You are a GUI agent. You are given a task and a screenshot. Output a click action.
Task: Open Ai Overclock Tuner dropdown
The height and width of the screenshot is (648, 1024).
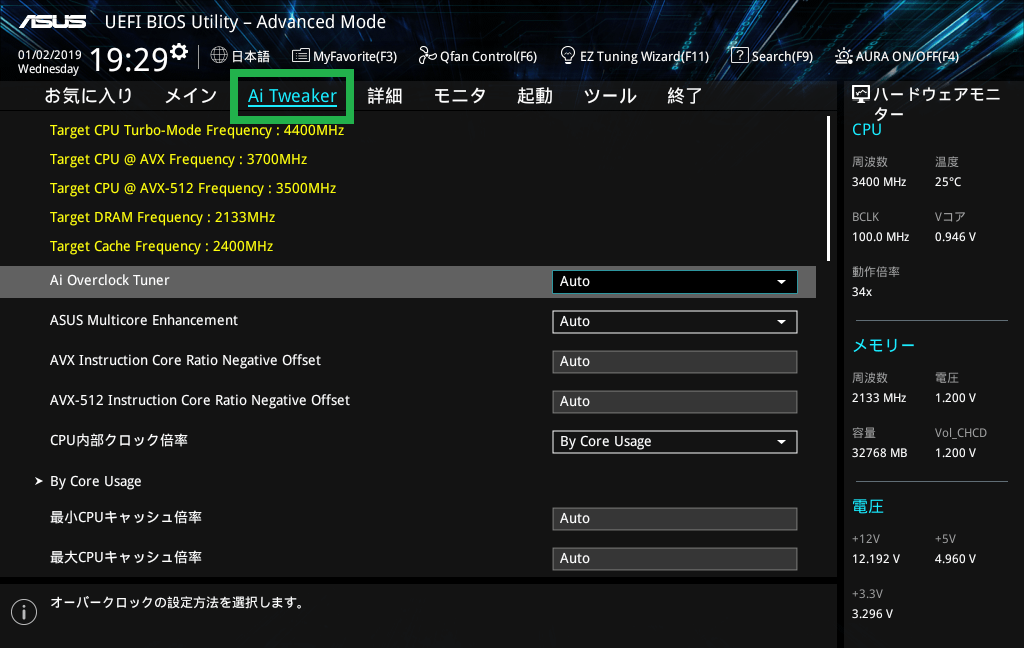[x=675, y=282]
